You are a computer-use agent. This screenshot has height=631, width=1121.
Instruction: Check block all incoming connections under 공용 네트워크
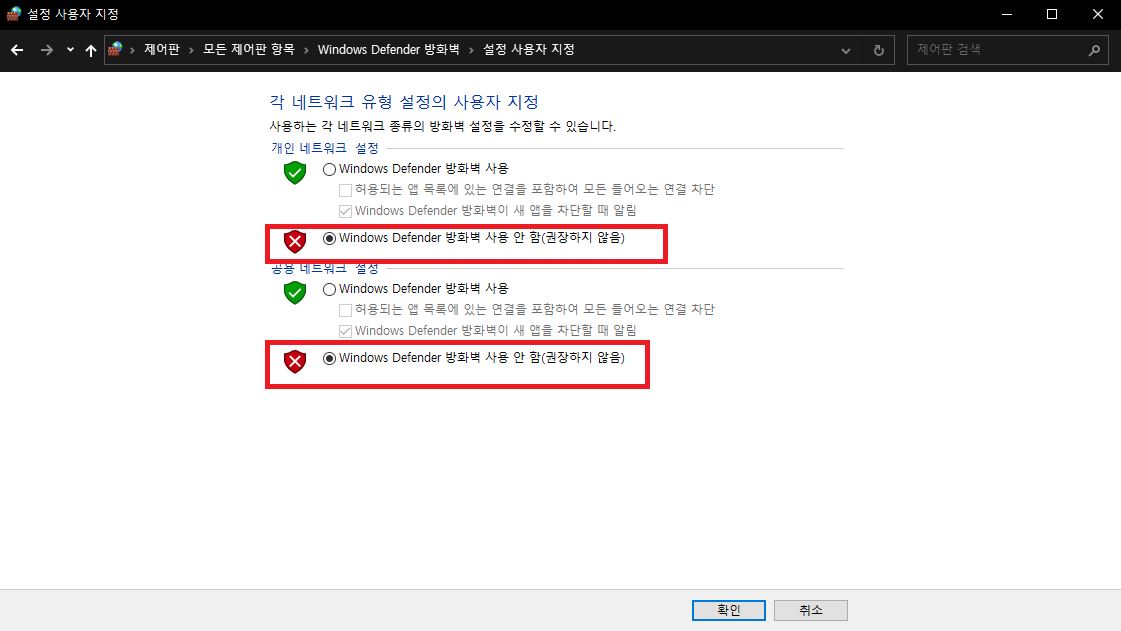tap(345, 310)
